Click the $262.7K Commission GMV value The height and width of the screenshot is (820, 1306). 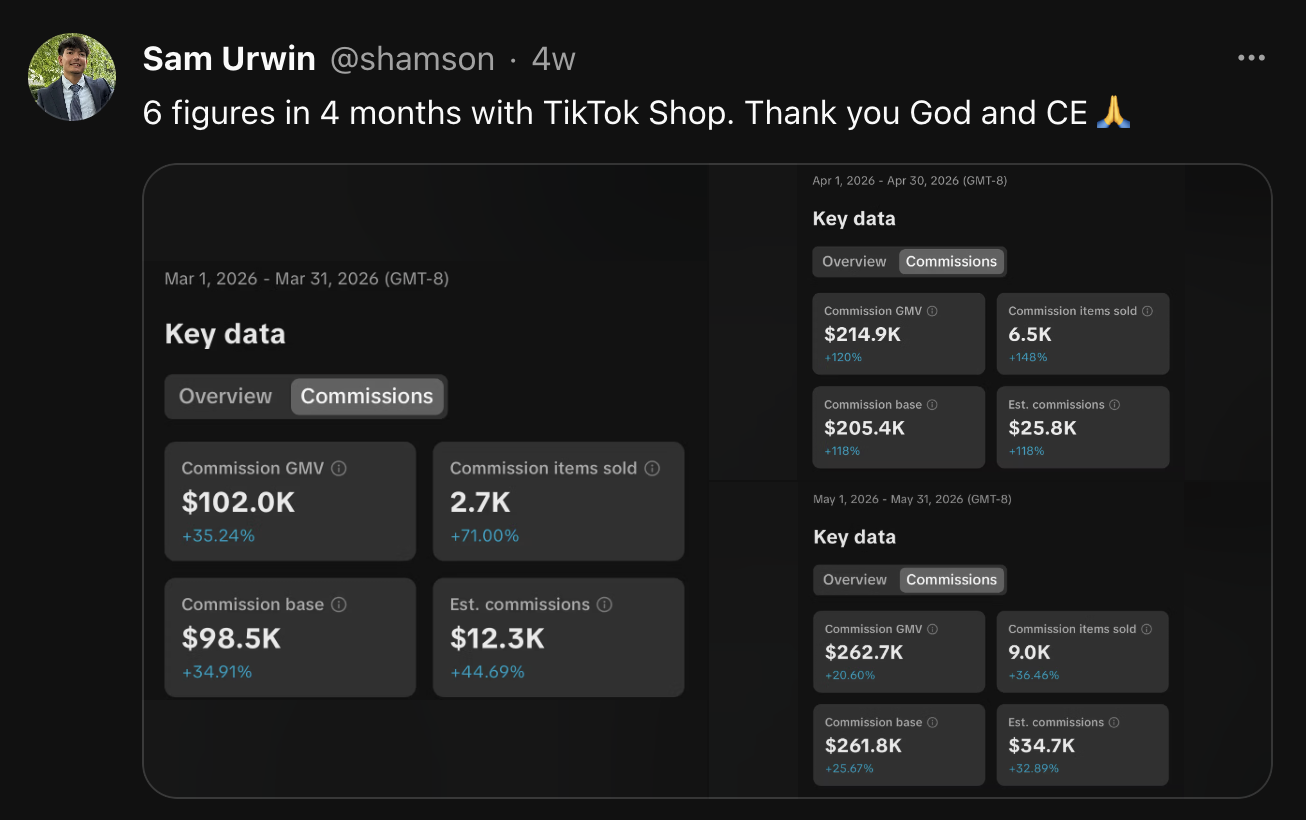[x=864, y=653]
